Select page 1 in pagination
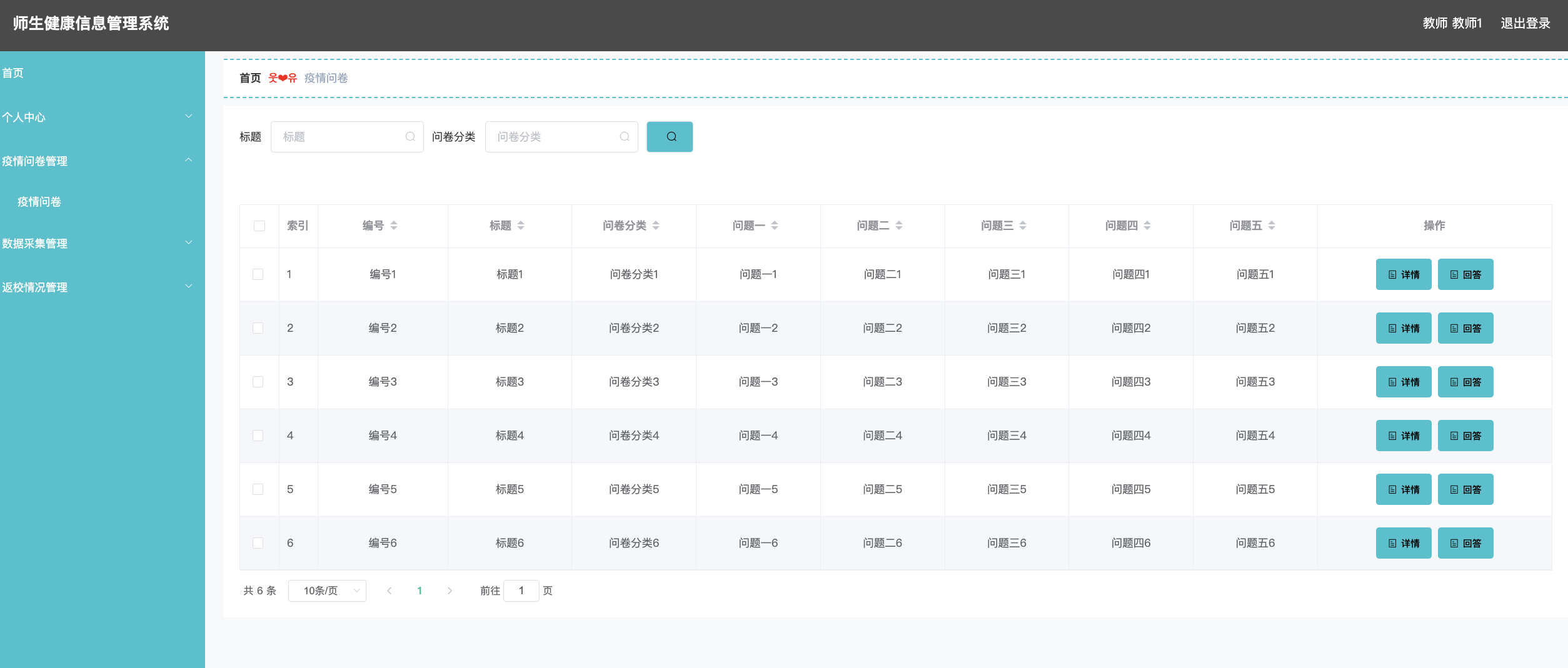The image size is (1568, 668). [420, 591]
